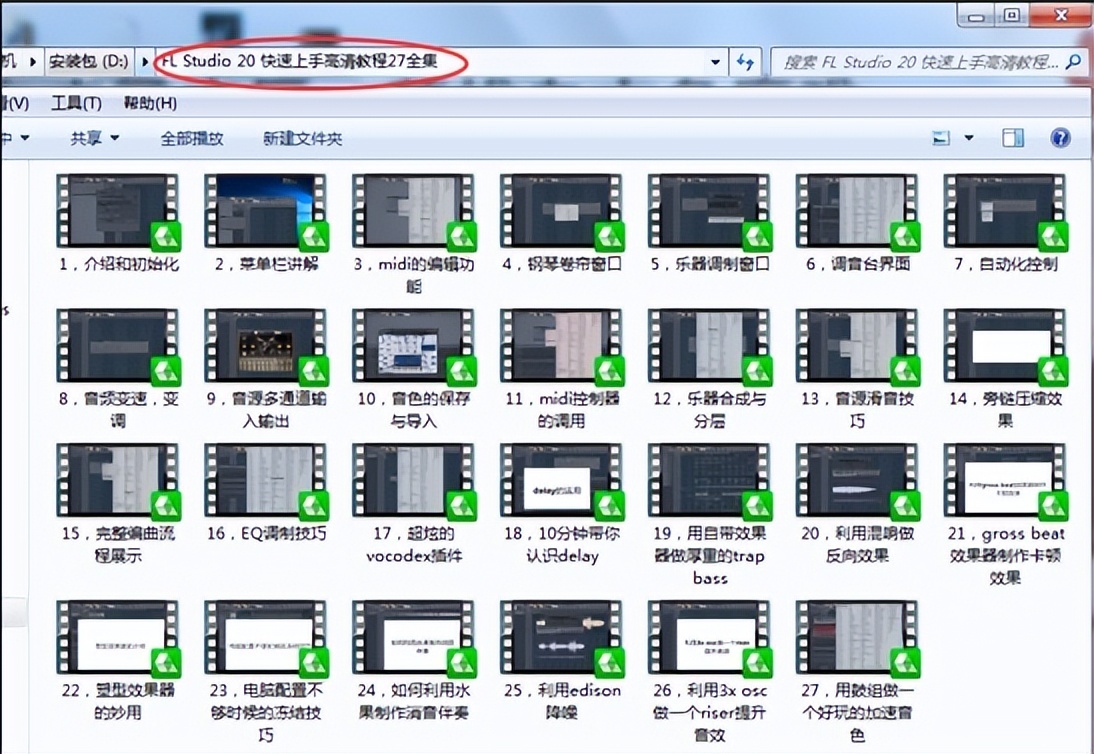The image size is (1094, 754).
Task: Refresh folder with the refresh arrows button
Action: [x=745, y=62]
